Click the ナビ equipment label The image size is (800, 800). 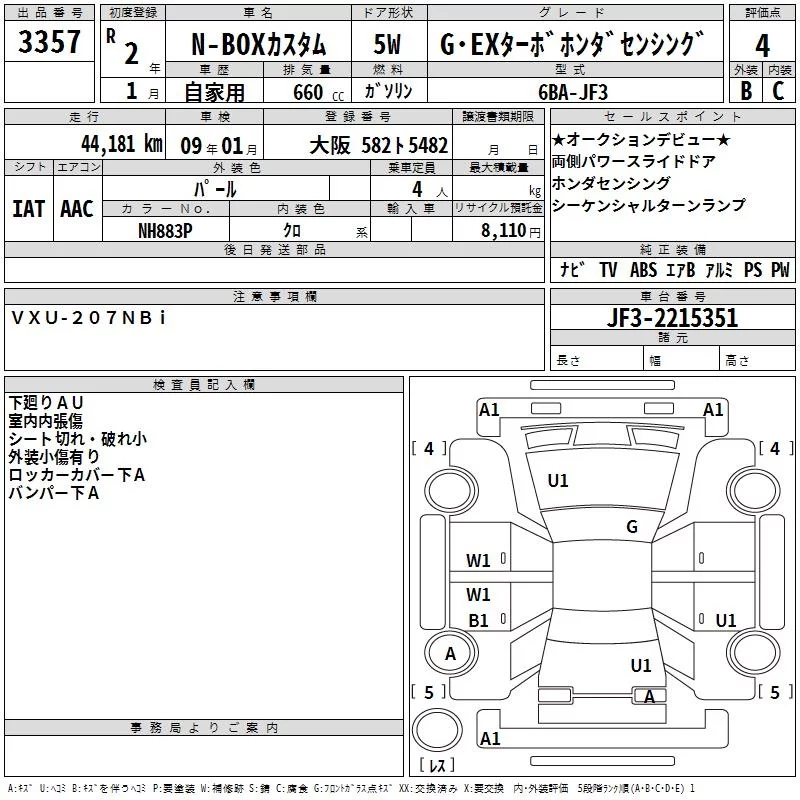coord(572,269)
